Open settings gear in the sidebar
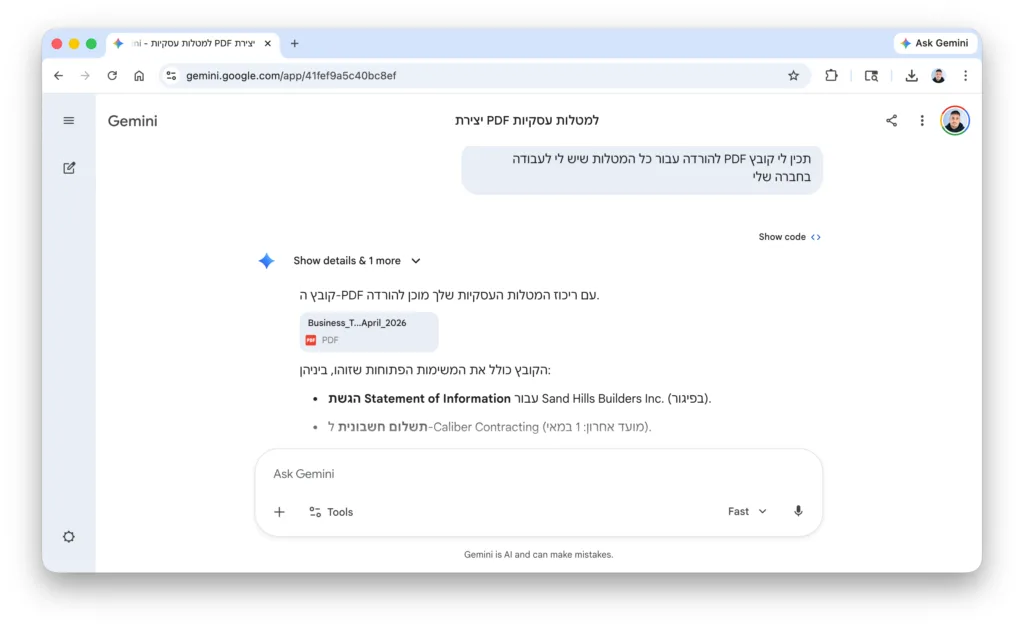Image resolution: width=1024 pixels, height=628 pixels. click(x=69, y=537)
